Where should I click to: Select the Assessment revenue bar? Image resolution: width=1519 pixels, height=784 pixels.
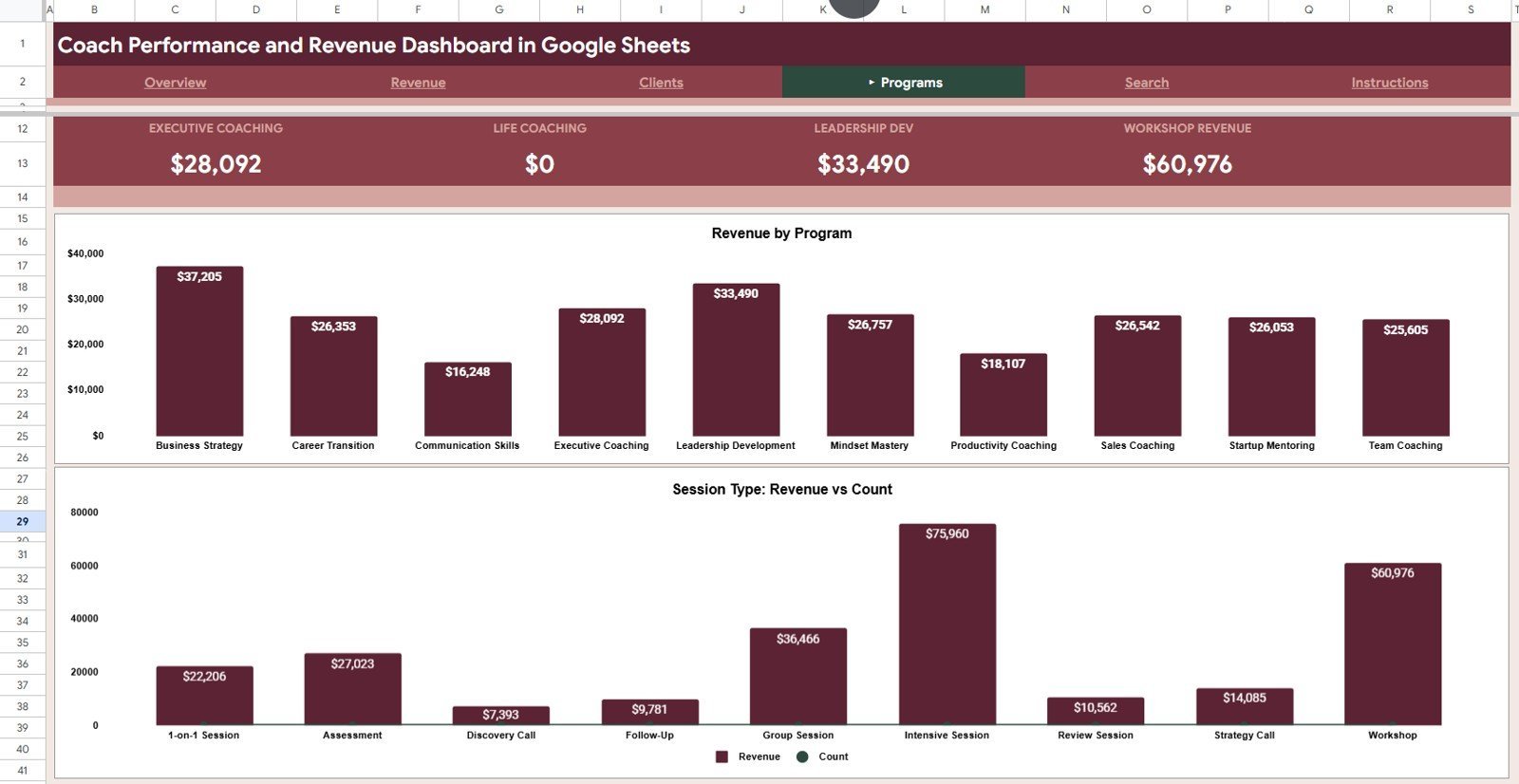352,689
